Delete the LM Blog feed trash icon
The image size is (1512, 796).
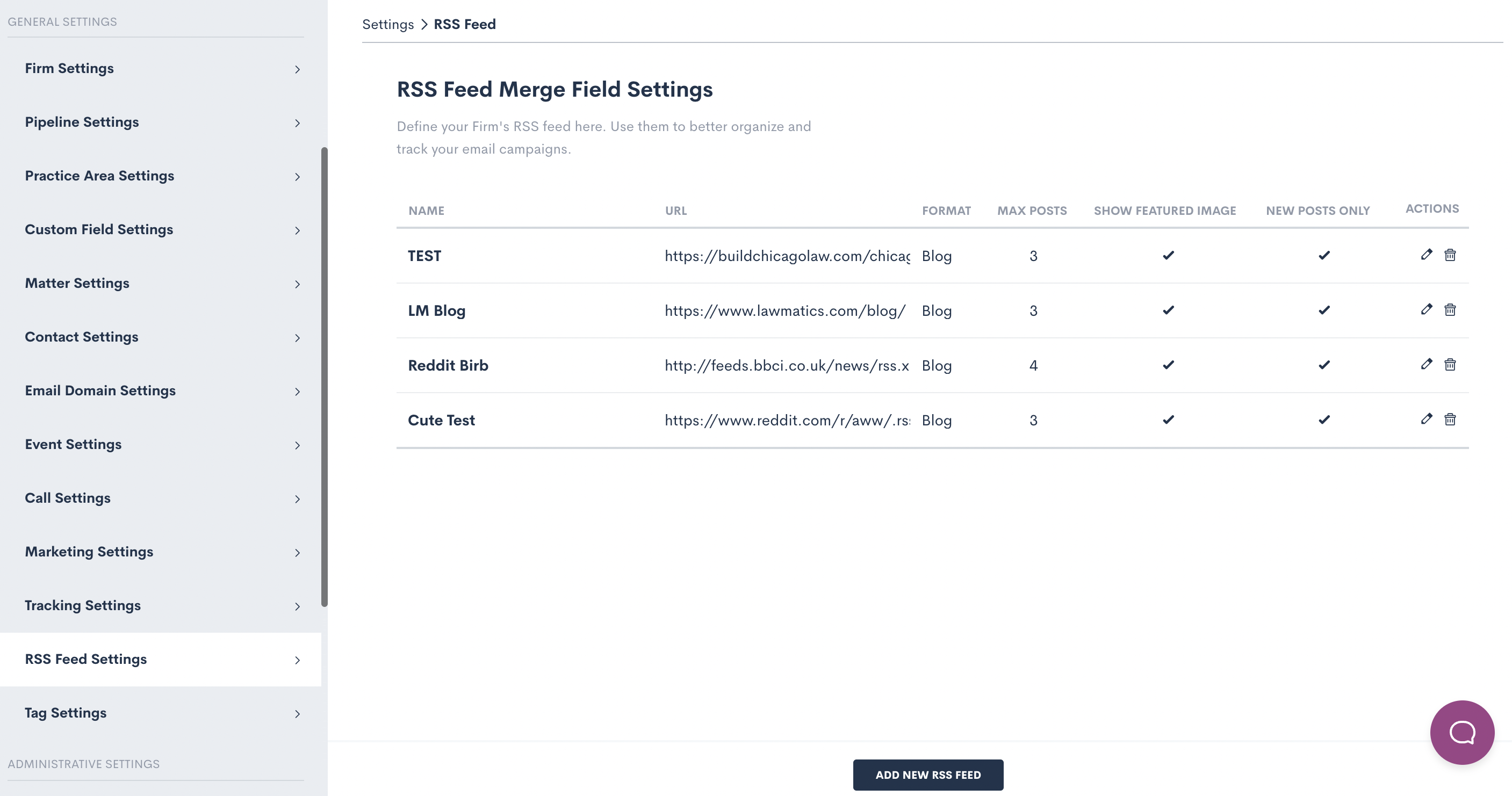(x=1450, y=309)
